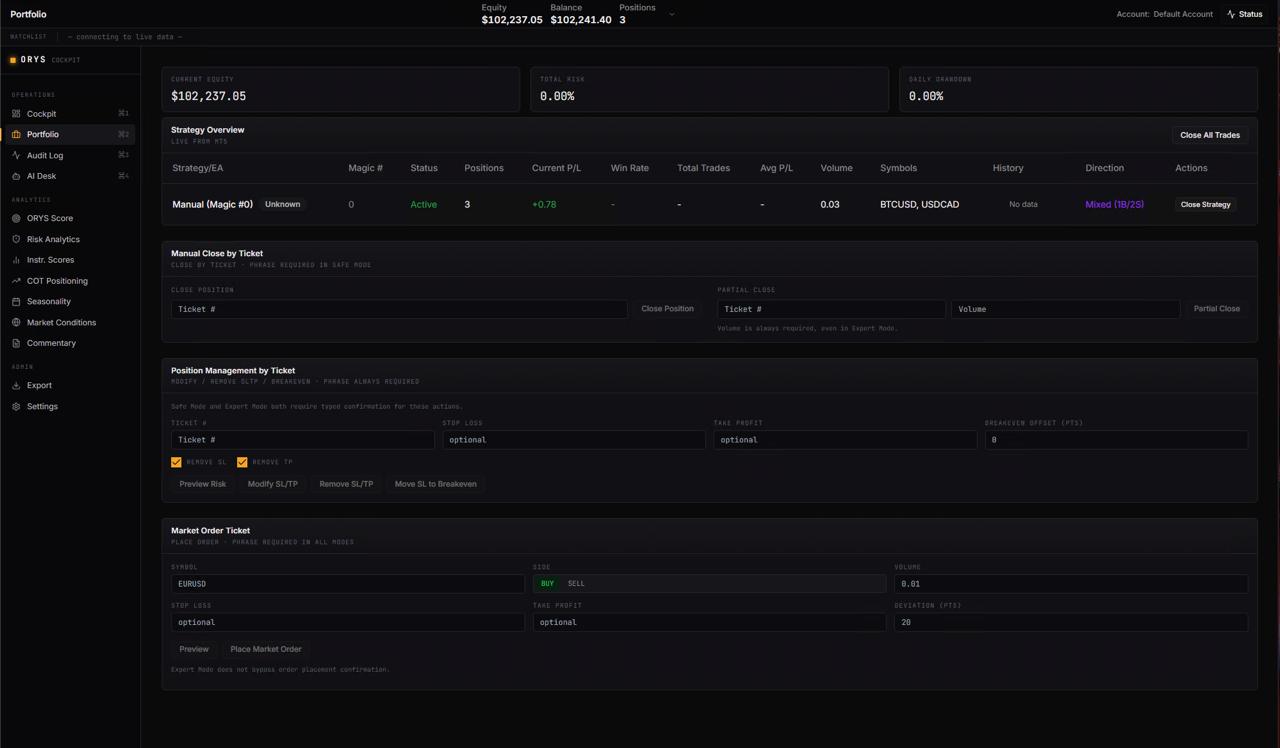Viewport: 1280px width, 748px height.
Task: Click the ORYS Score target icon
Action: [x=16, y=218]
